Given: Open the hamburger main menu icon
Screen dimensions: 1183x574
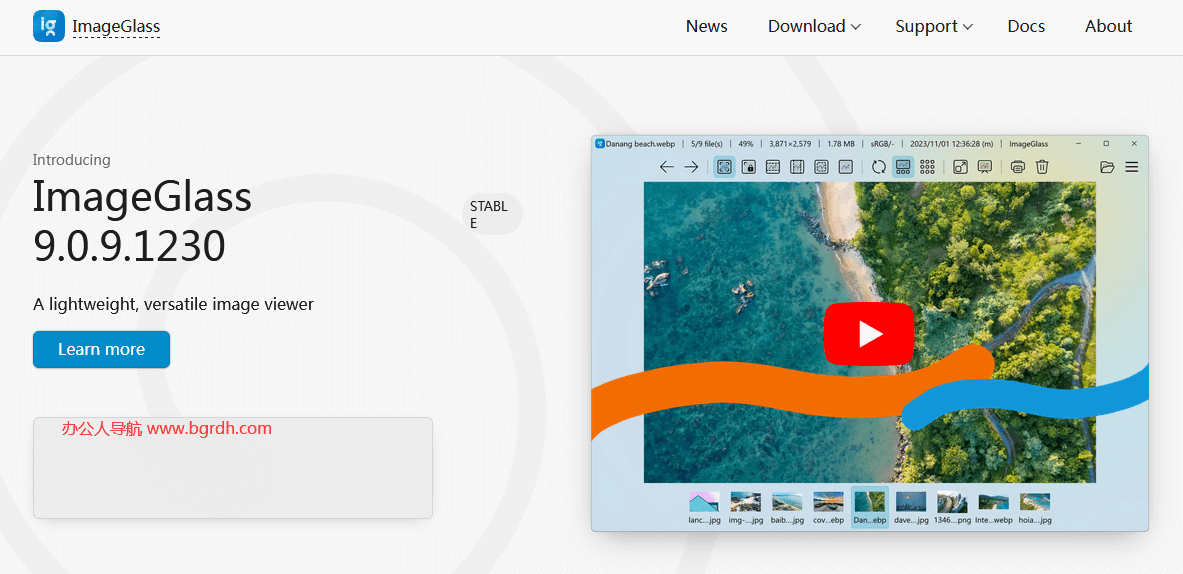Looking at the screenshot, I should pyautogui.click(x=1132, y=167).
